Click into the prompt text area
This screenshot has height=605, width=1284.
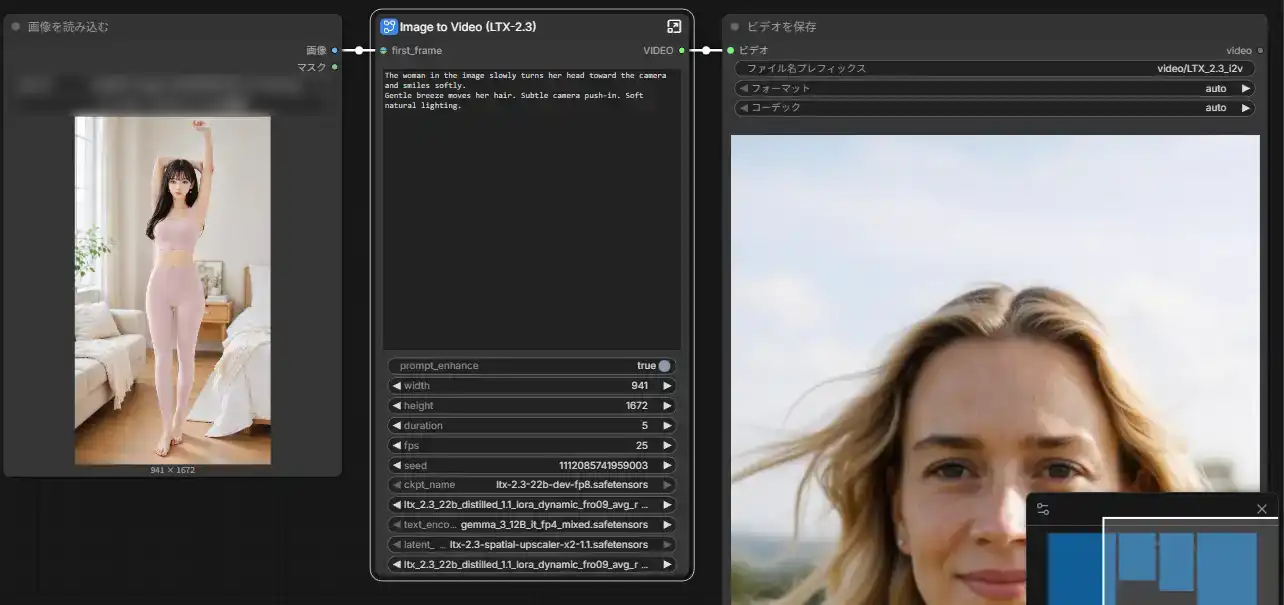[532, 209]
